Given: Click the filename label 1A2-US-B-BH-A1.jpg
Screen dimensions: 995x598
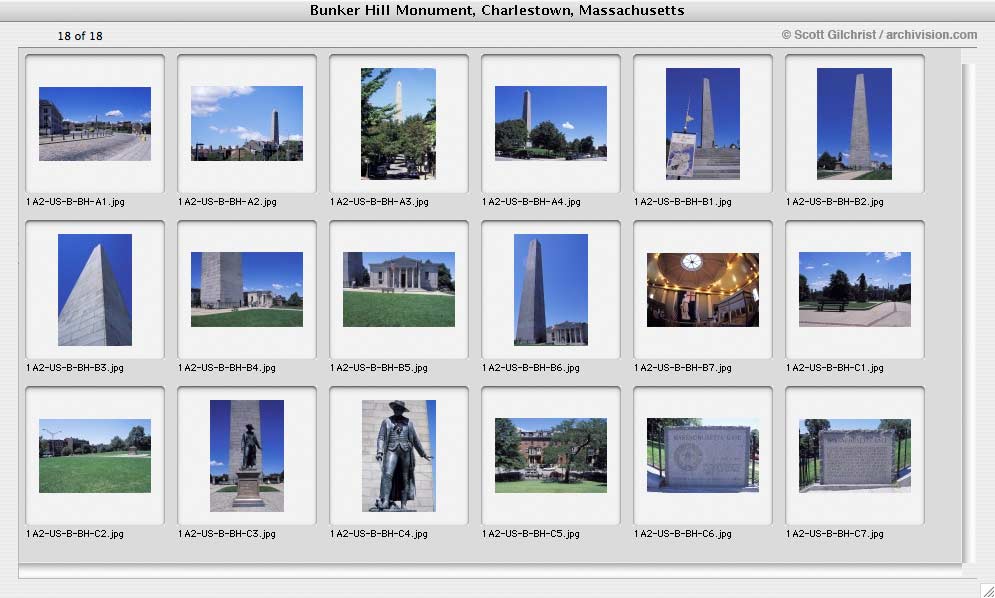Looking at the screenshot, I should pos(76,202).
